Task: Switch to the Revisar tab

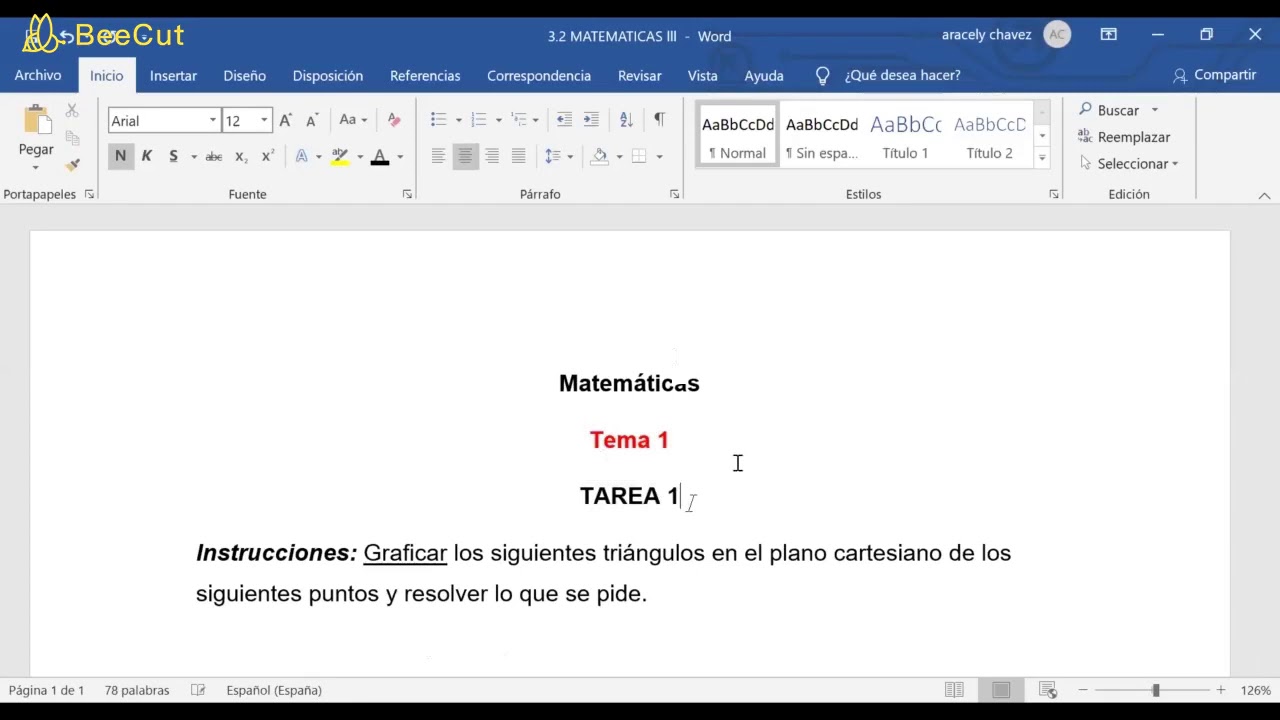Action: click(x=640, y=75)
